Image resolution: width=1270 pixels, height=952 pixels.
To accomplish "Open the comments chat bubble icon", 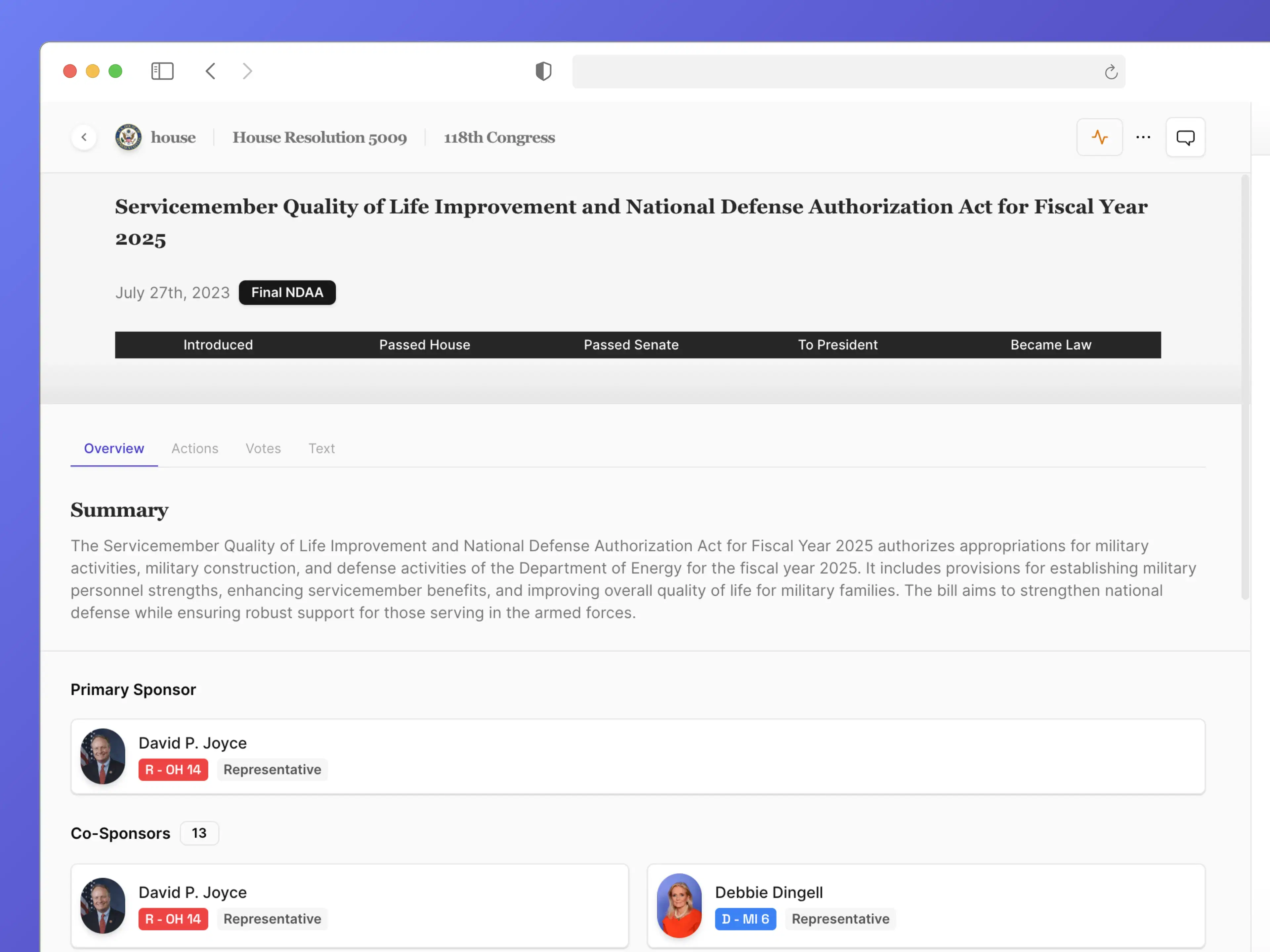I will (x=1185, y=137).
